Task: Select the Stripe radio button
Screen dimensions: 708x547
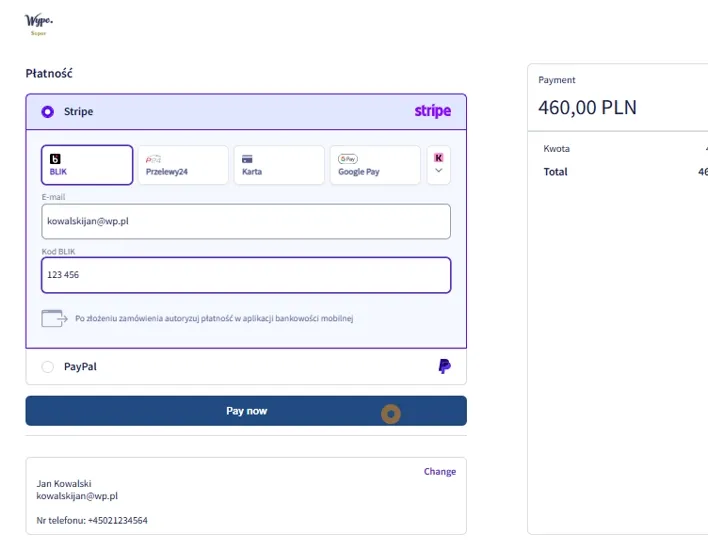Action: (47, 112)
